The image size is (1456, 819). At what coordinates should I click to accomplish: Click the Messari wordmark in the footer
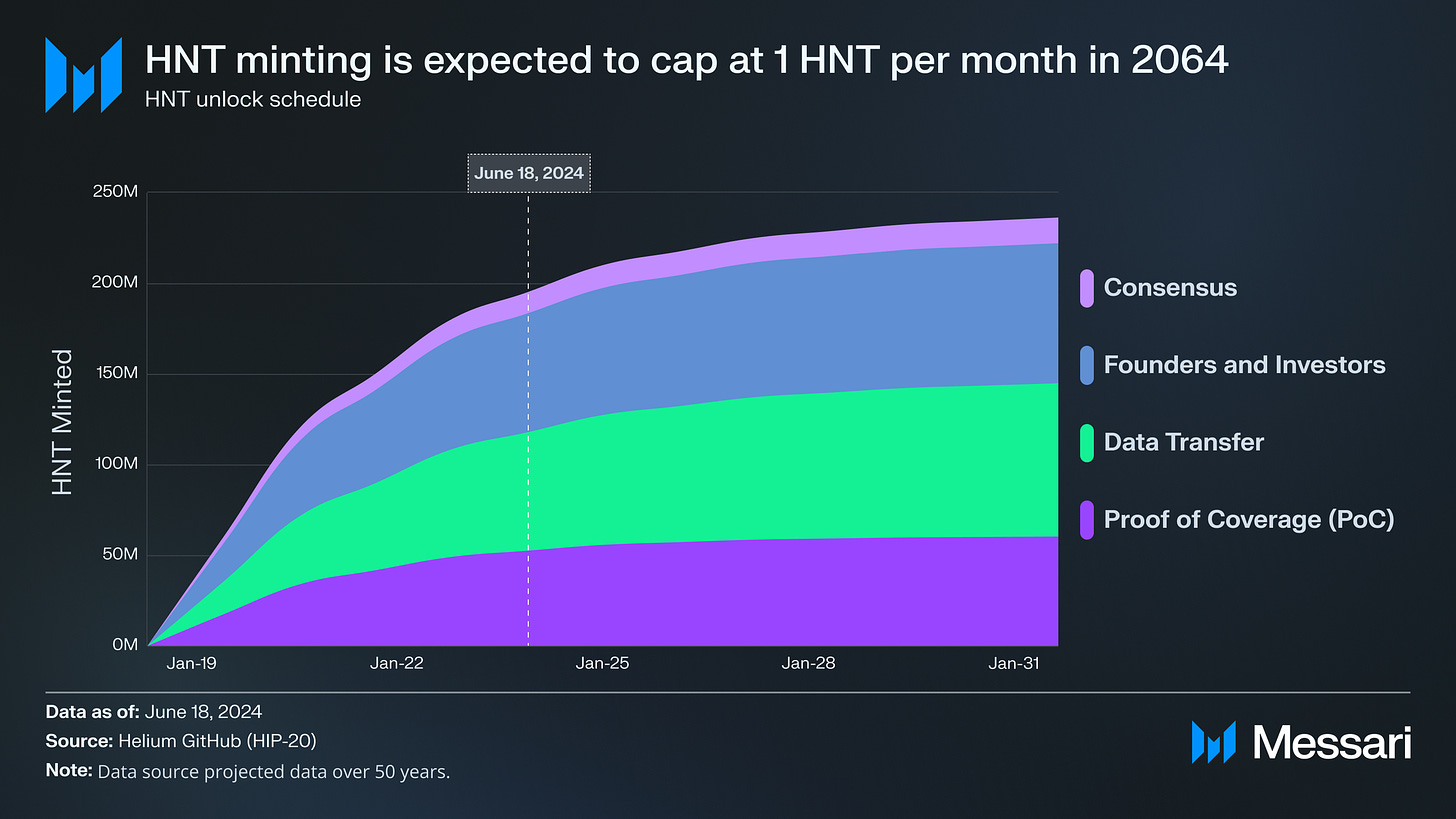(1331, 742)
